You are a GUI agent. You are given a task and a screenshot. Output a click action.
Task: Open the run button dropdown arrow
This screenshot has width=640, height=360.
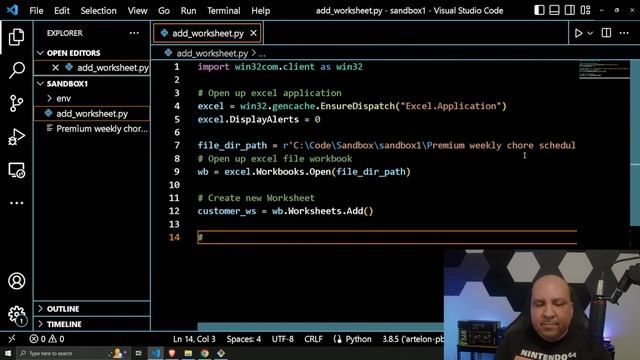click(590, 33)
